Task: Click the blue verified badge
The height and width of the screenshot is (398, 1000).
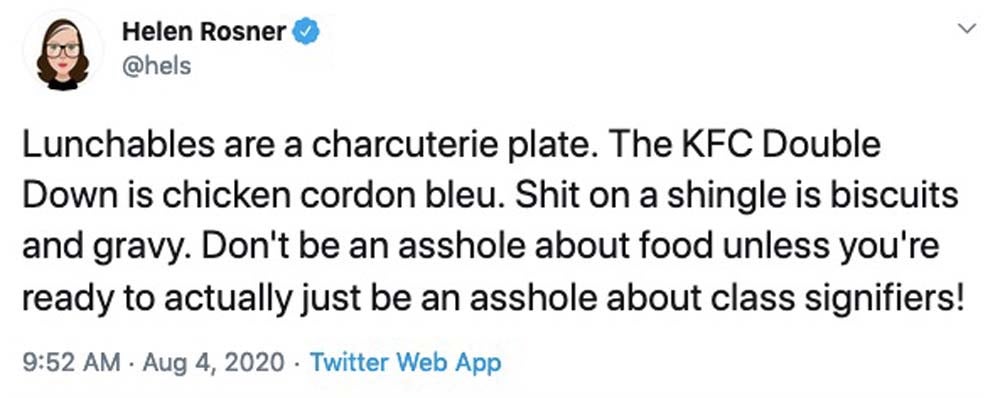Action: (305, 33)
